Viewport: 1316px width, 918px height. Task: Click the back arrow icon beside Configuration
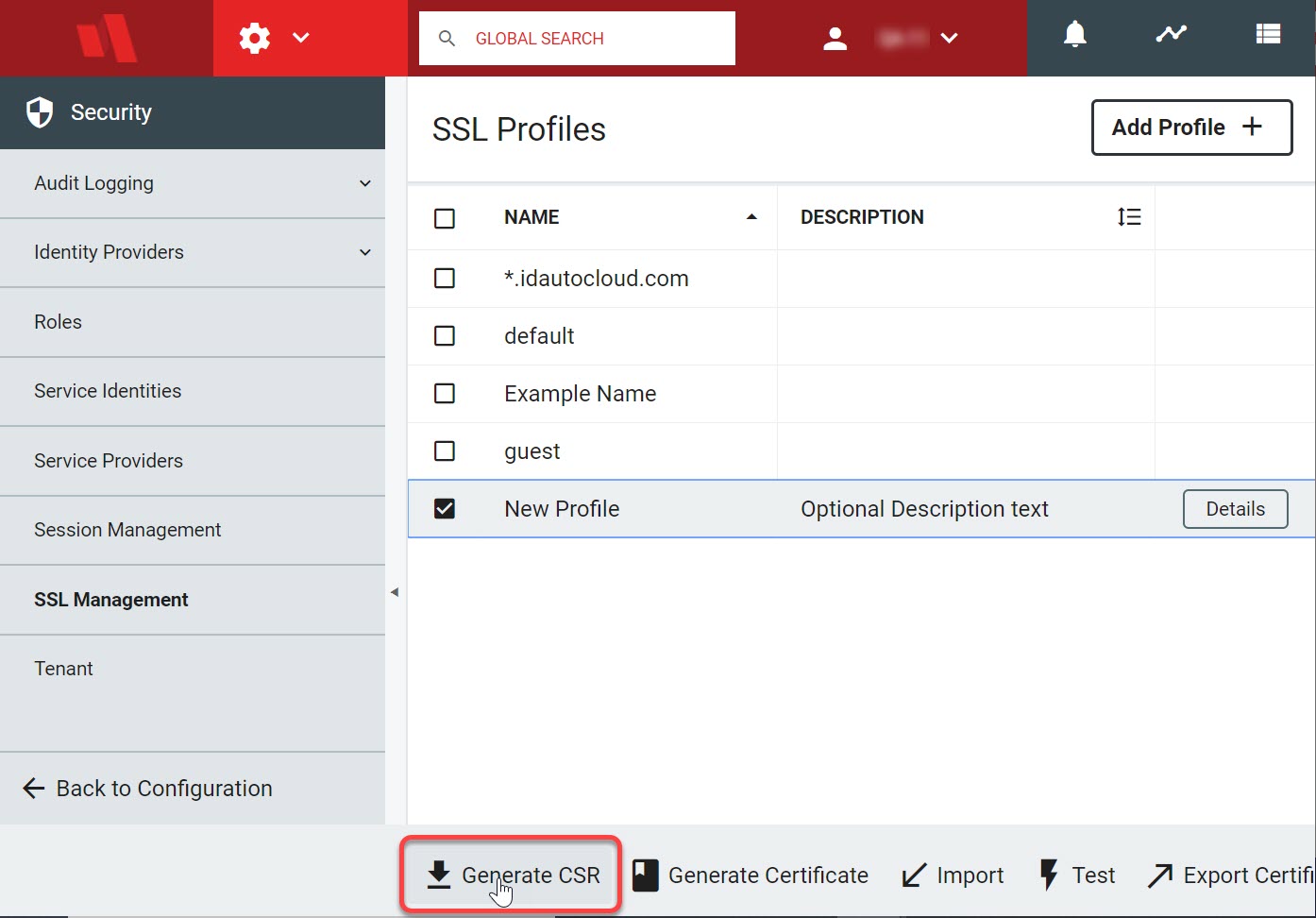click(34, 789)
